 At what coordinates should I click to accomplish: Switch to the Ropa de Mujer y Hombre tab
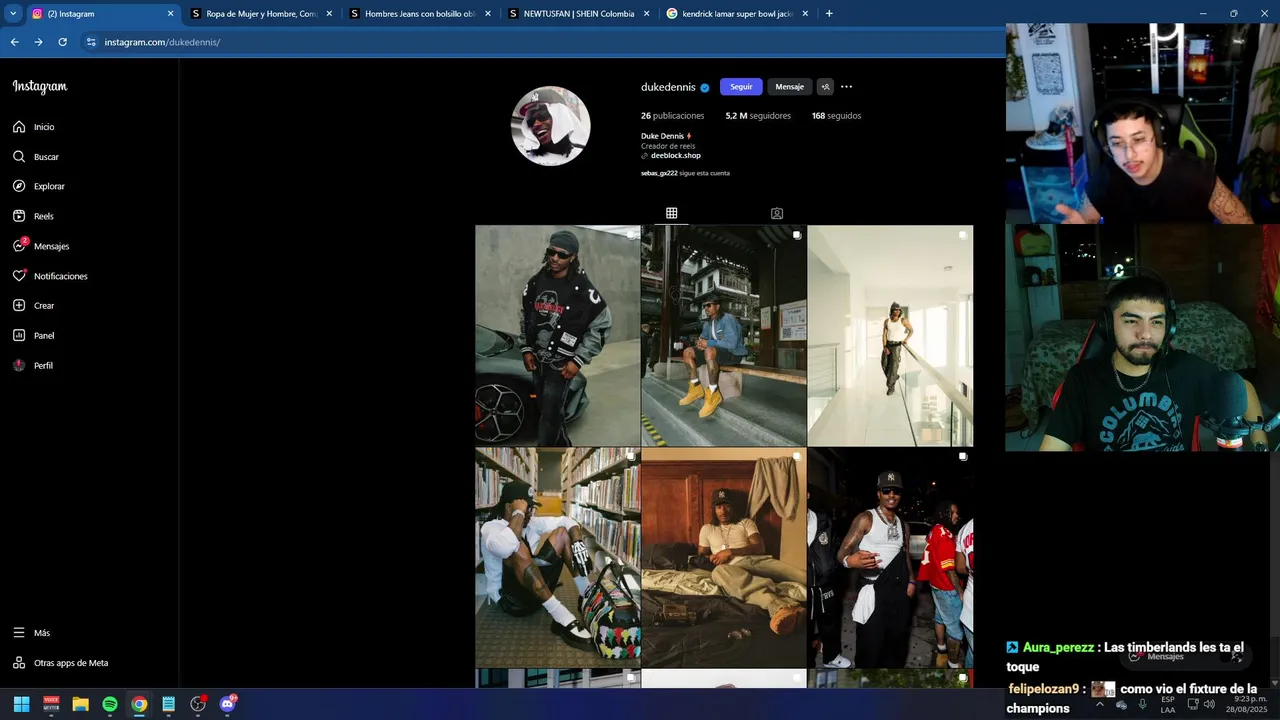pos(262,14)
